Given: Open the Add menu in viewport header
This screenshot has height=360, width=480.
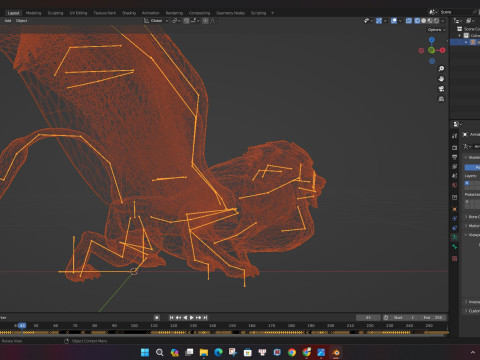Looking at the screenshot, I should coord(8,21).
